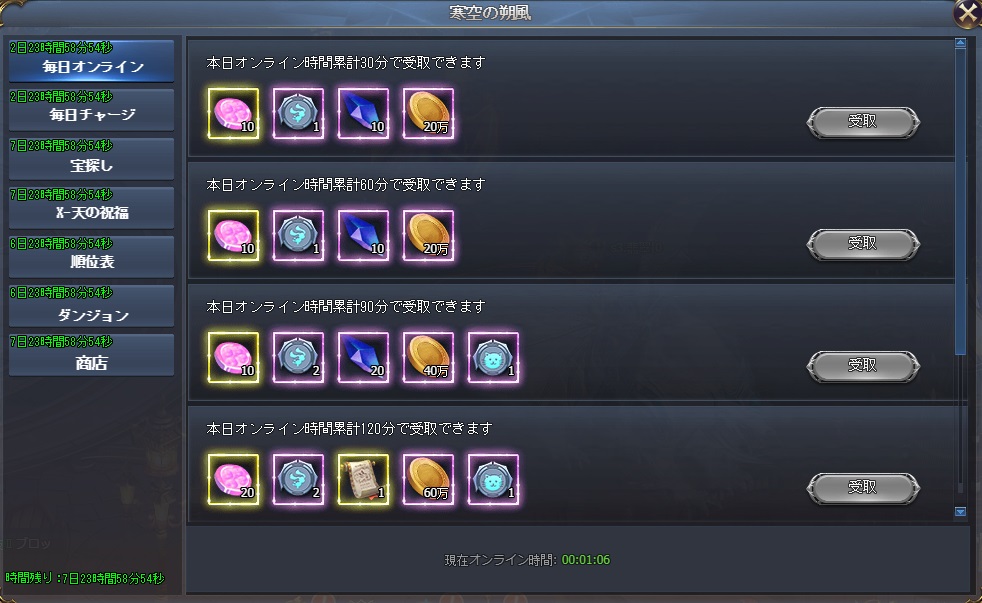
Task: Click the 40万 gold coin icon
Action: tap(428, 358)
